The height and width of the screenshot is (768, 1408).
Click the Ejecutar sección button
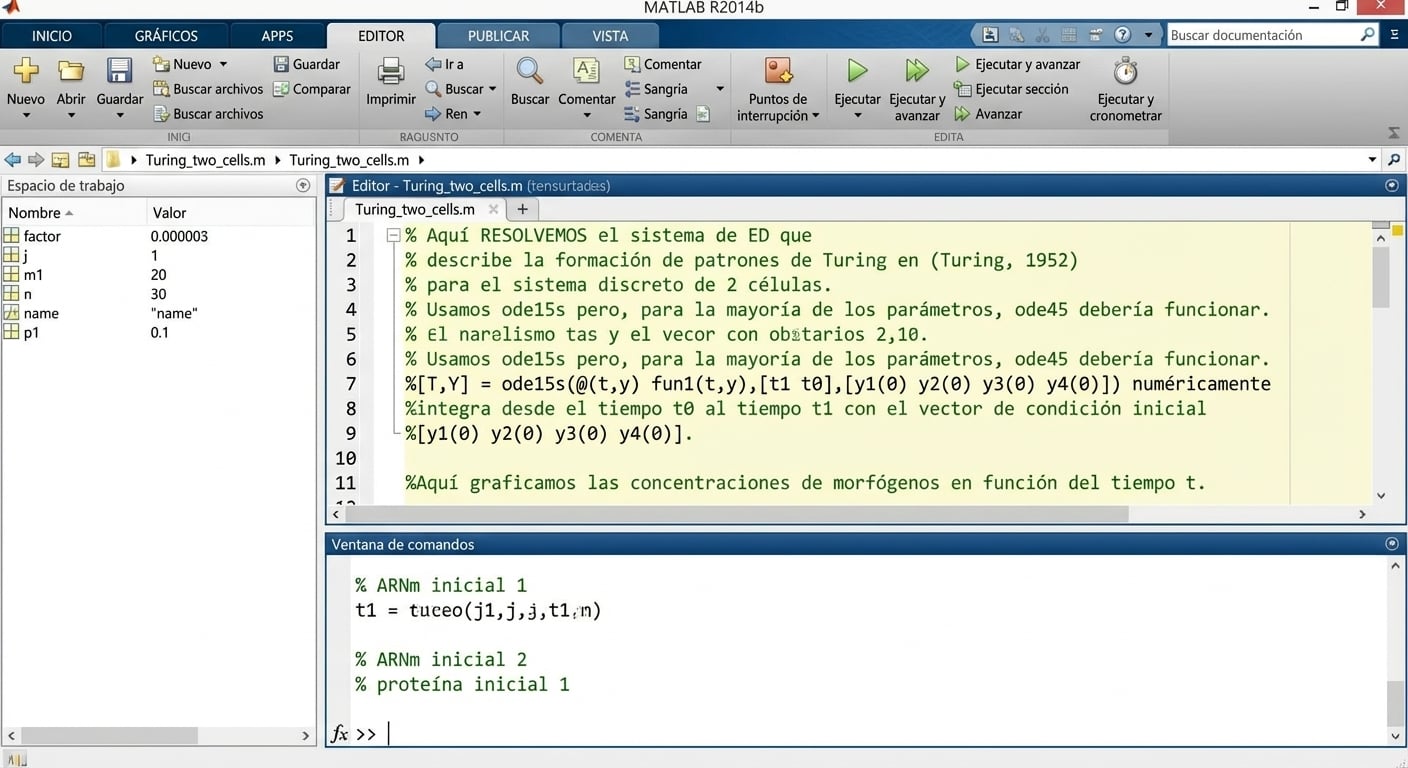1011,89
